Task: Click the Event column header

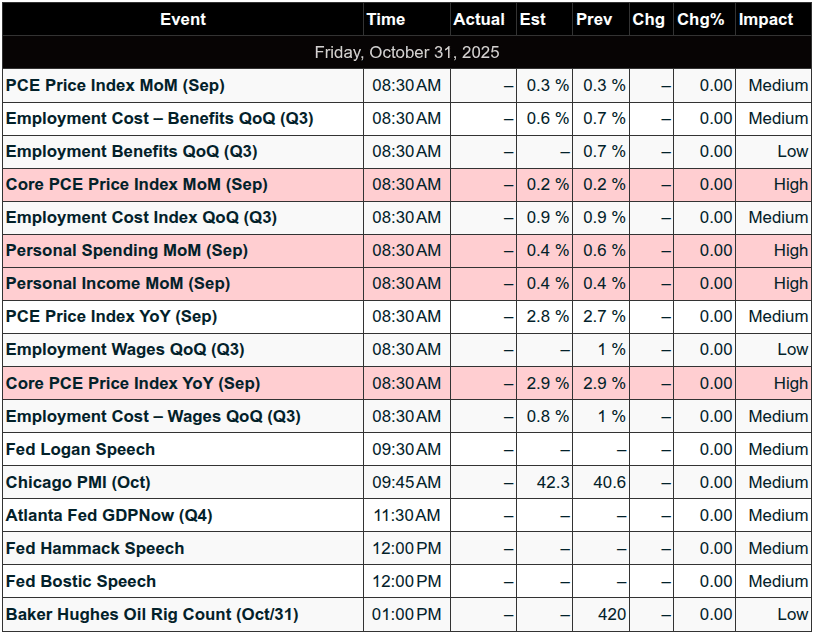Action: pyautogui.click(x=182, y=19)
